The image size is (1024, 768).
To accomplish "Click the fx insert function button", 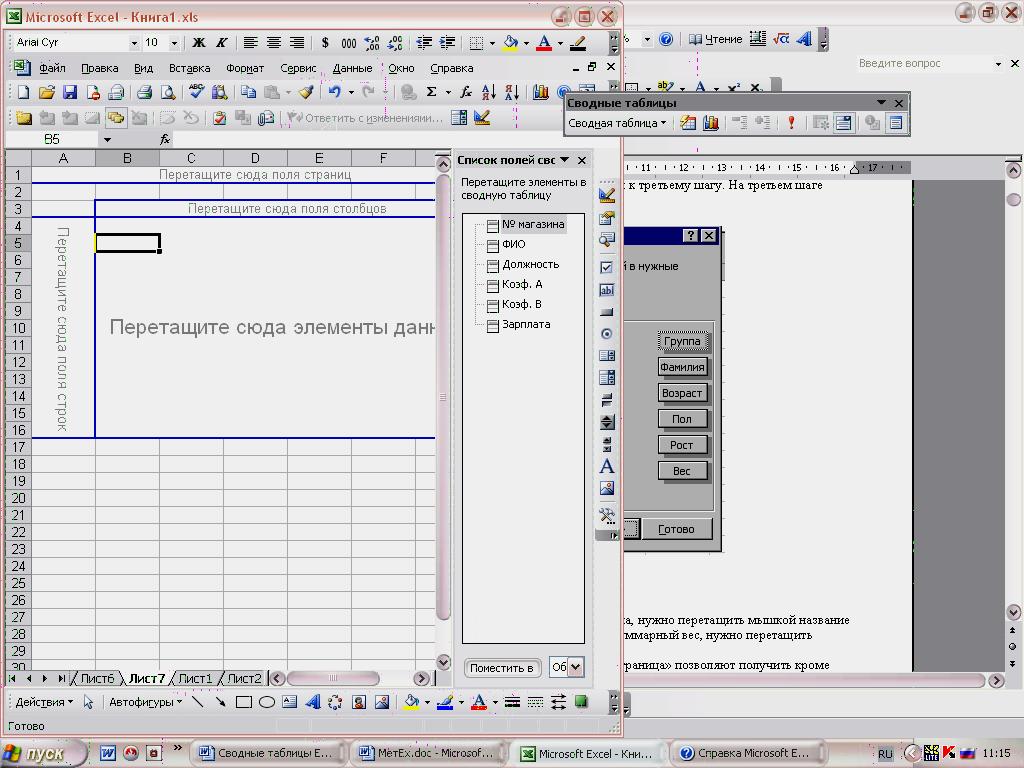I will click(x=165, y=139).
